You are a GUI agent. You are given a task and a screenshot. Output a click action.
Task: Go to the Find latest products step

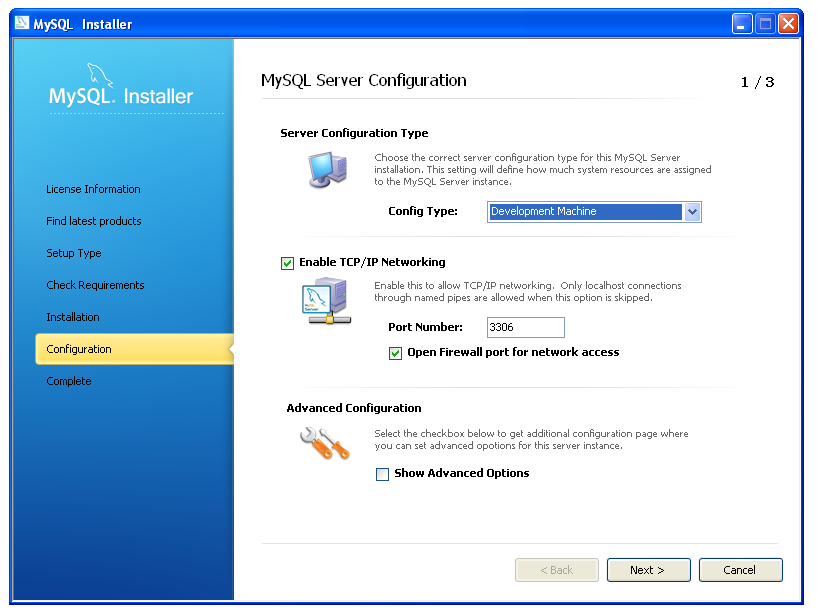point(94,221)
